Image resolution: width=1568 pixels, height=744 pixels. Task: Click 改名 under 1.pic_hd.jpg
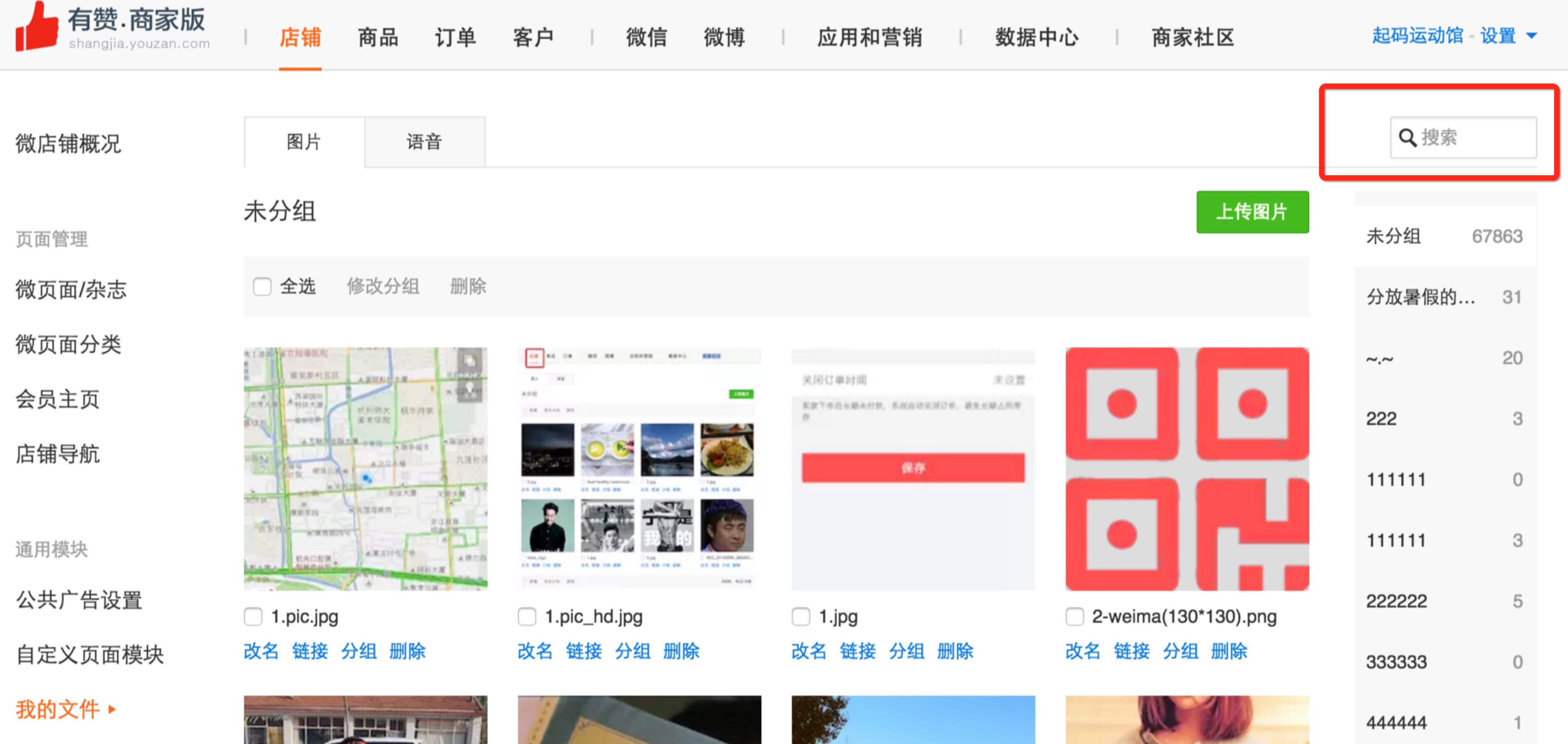(536, 652)
